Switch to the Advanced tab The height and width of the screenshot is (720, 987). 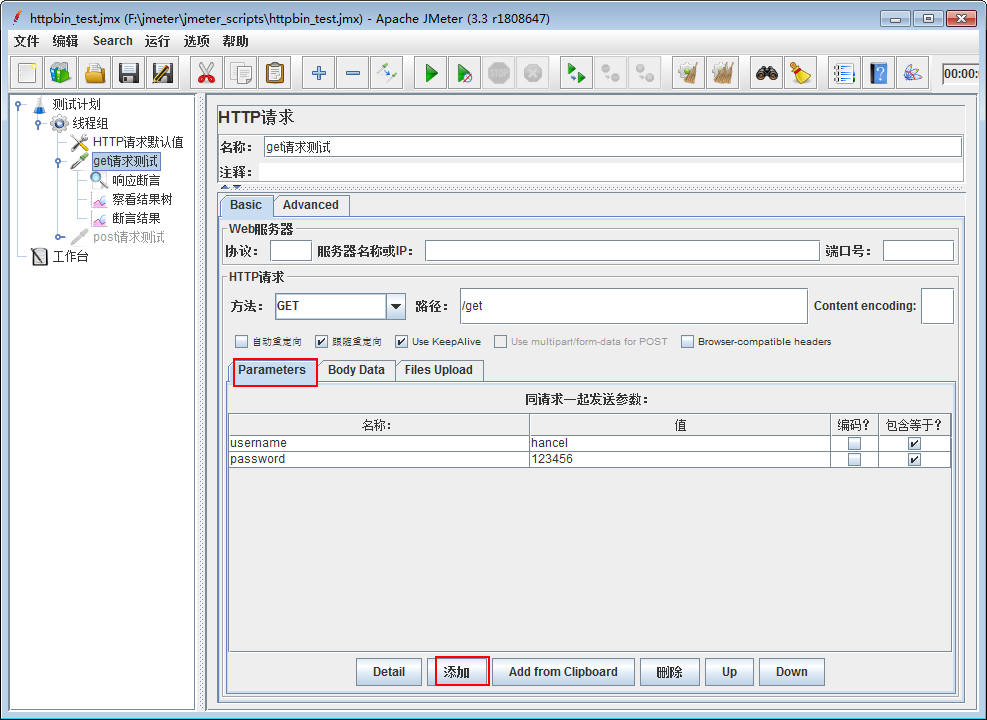tap(311, 205)
